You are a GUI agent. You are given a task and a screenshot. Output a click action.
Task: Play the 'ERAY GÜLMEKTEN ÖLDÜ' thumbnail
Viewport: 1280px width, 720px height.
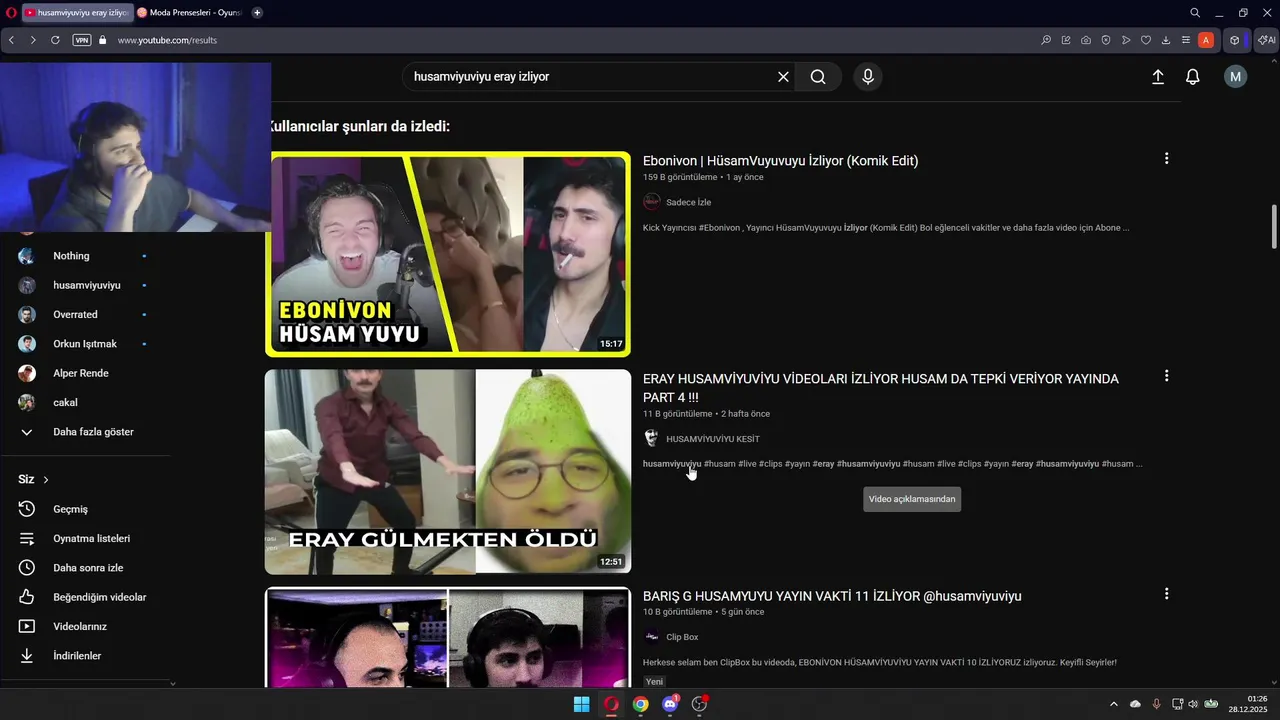coord(448,472)
